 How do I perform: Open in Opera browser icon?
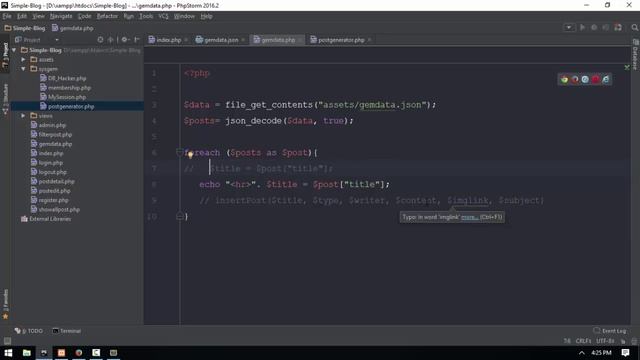point(596,80)
